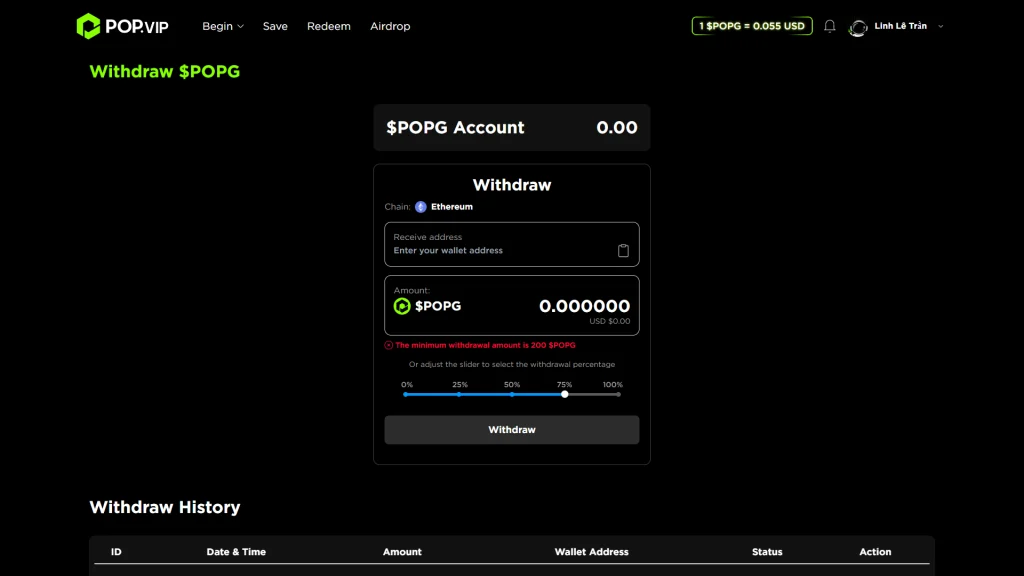Click the user profile avatar
Screen dimensions: 1024x576
pyautogui.click(x=858, y=27)
